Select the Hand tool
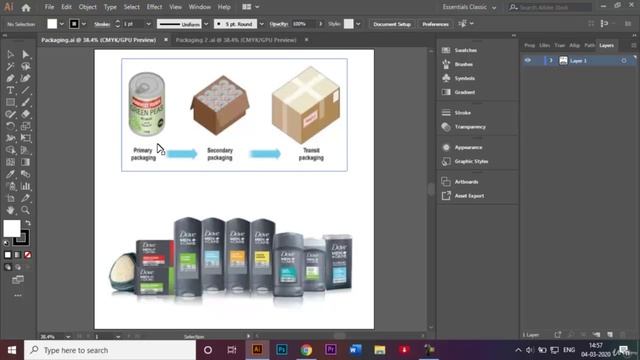This screenshot has width=640, height=360. point(10,210)
